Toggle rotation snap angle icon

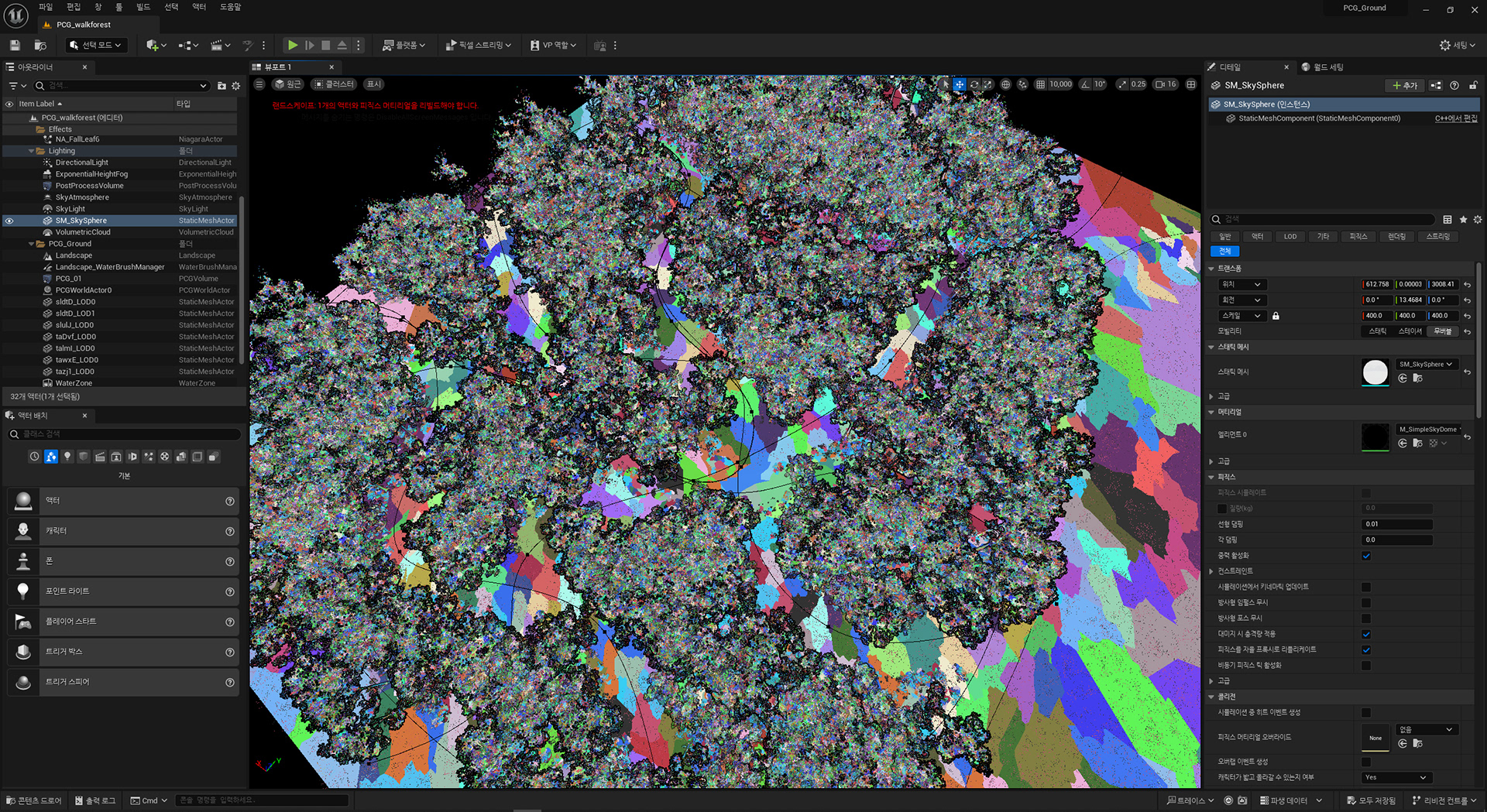pyautogui.click(x=1085, y=84)
